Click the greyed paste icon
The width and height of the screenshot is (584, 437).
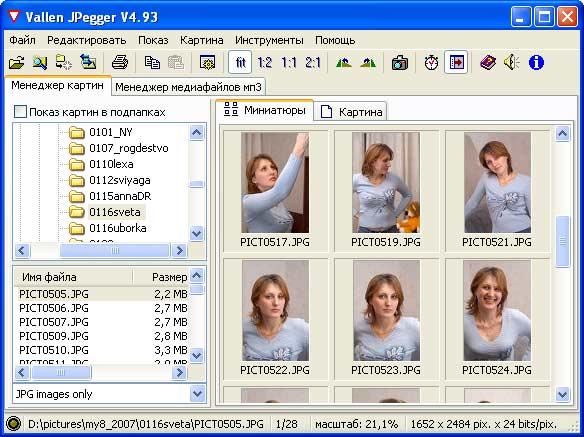tap(176, 62)
